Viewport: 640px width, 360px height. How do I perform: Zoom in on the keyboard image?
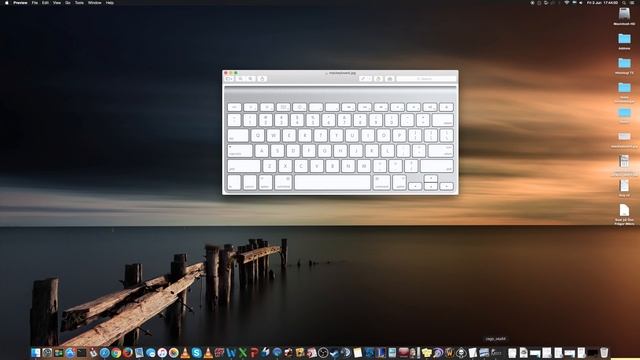pos(250,79)
